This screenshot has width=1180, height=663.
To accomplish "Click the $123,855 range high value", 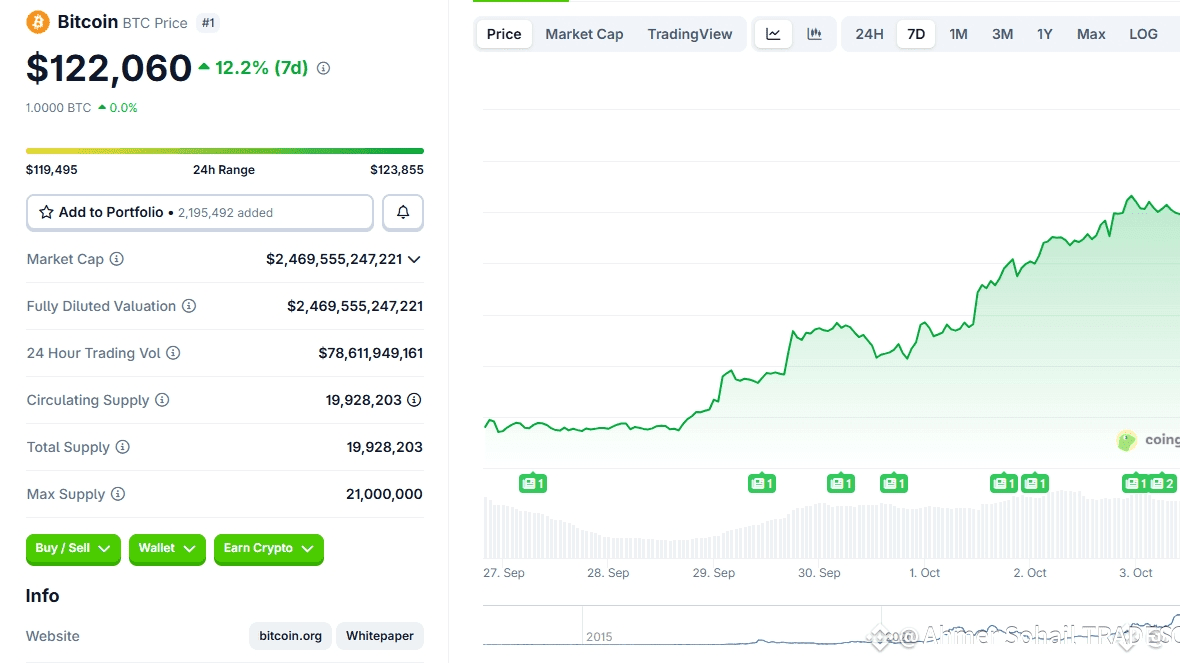I will (397, 170).
